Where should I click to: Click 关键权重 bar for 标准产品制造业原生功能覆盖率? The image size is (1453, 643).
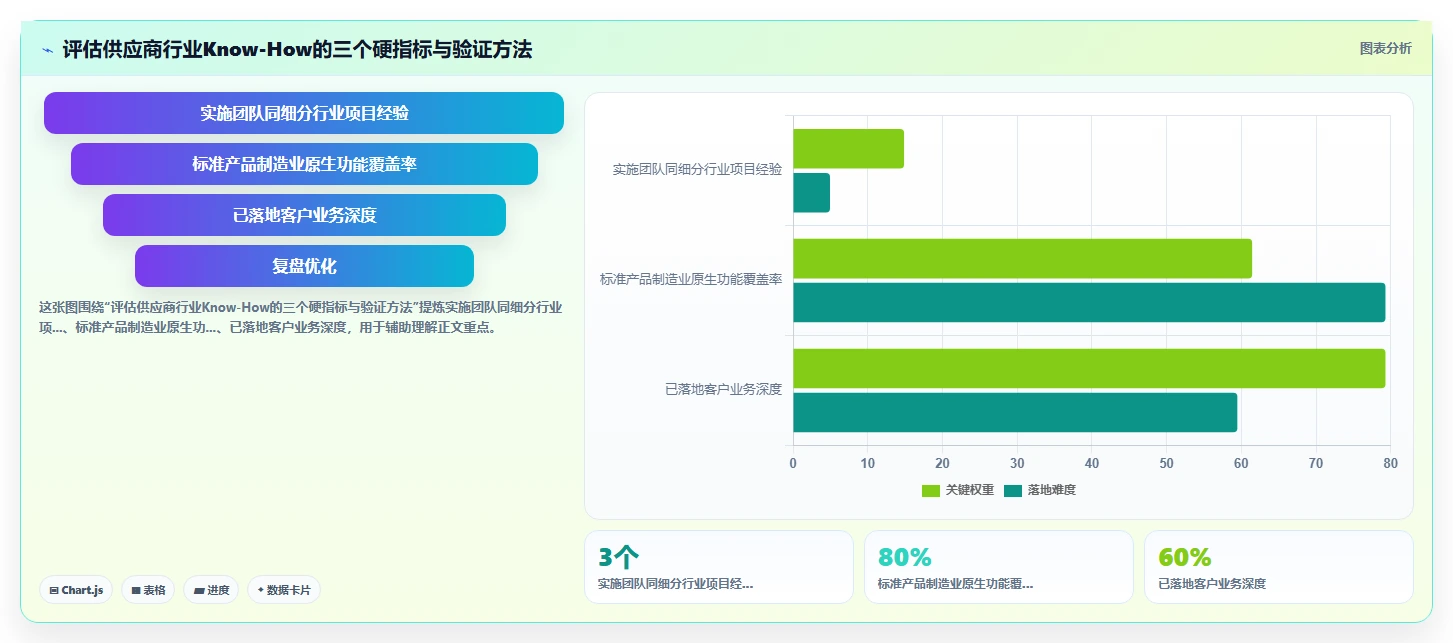tap(1022, 258)
